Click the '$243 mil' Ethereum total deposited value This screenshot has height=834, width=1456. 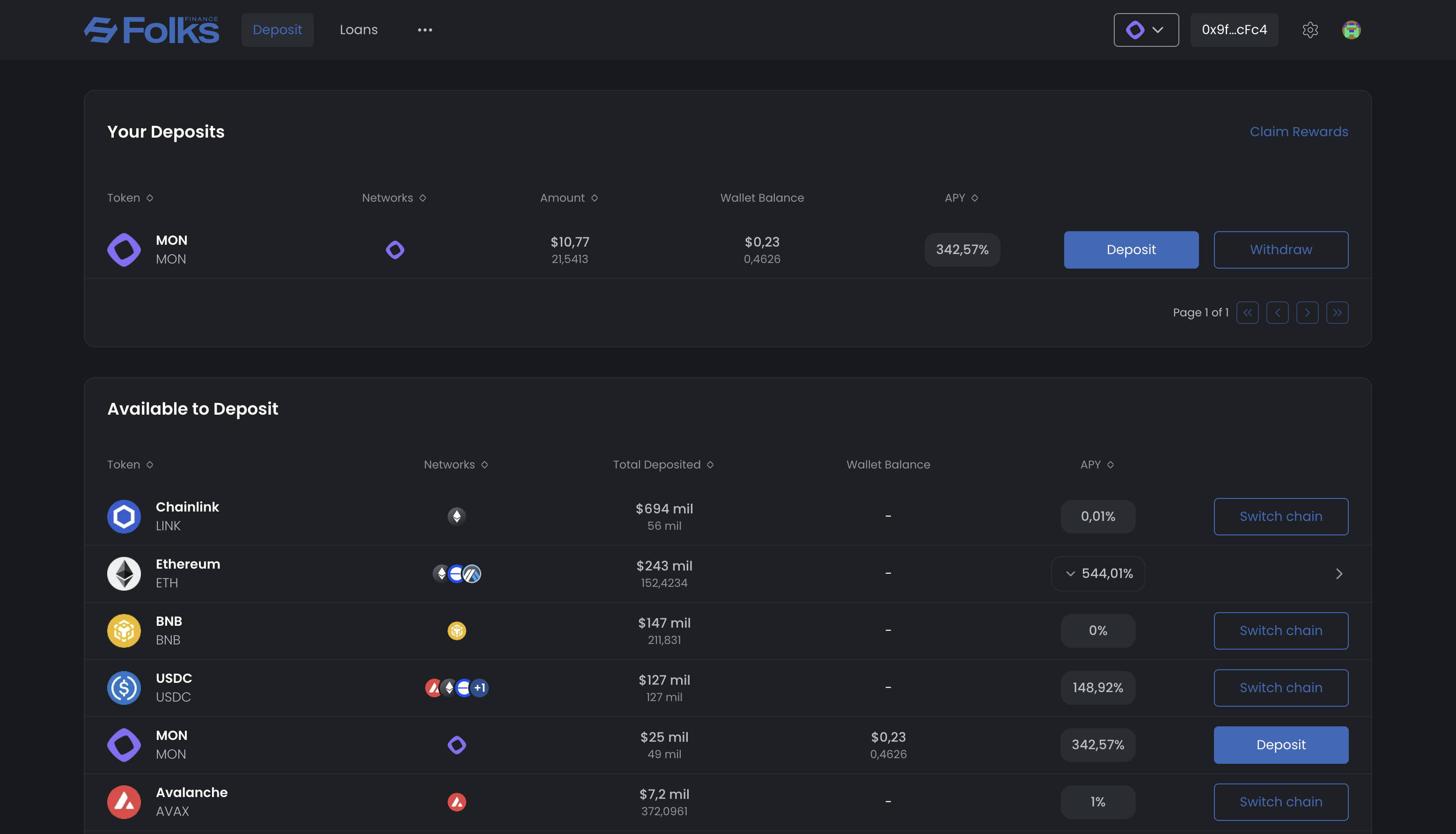click(x=664, y=566)
